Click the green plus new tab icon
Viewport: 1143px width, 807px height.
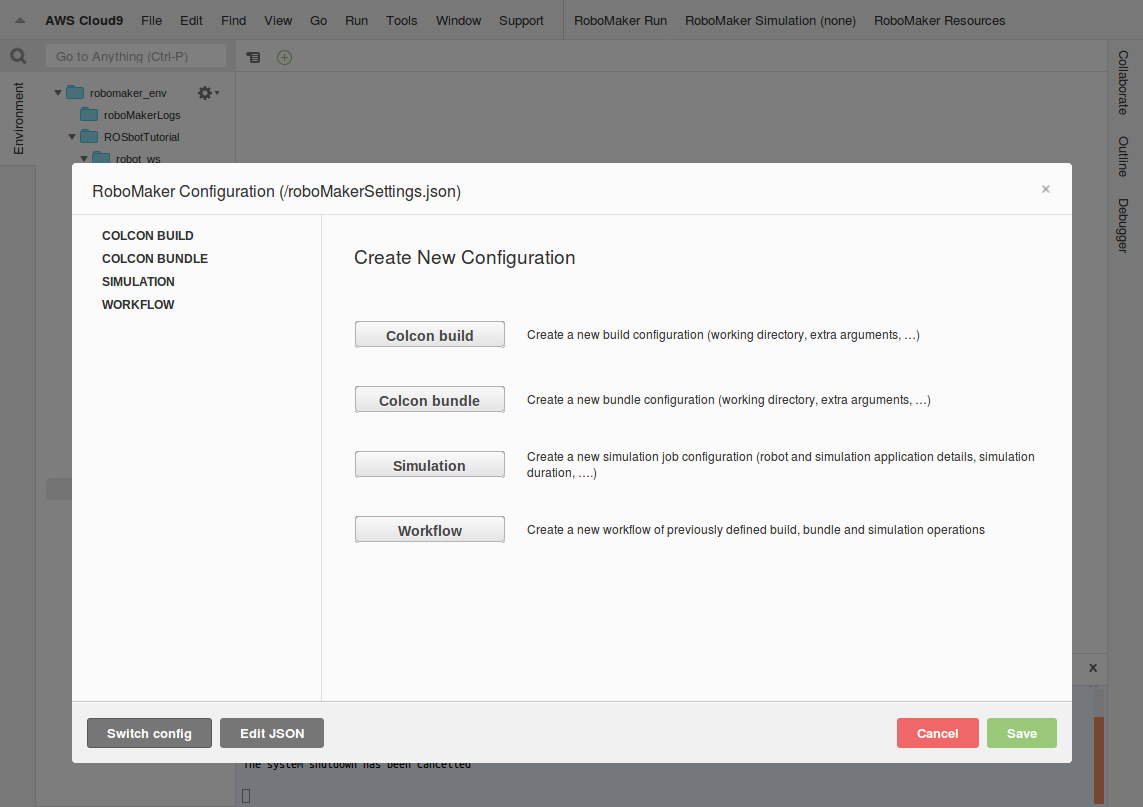click(284, 57)
